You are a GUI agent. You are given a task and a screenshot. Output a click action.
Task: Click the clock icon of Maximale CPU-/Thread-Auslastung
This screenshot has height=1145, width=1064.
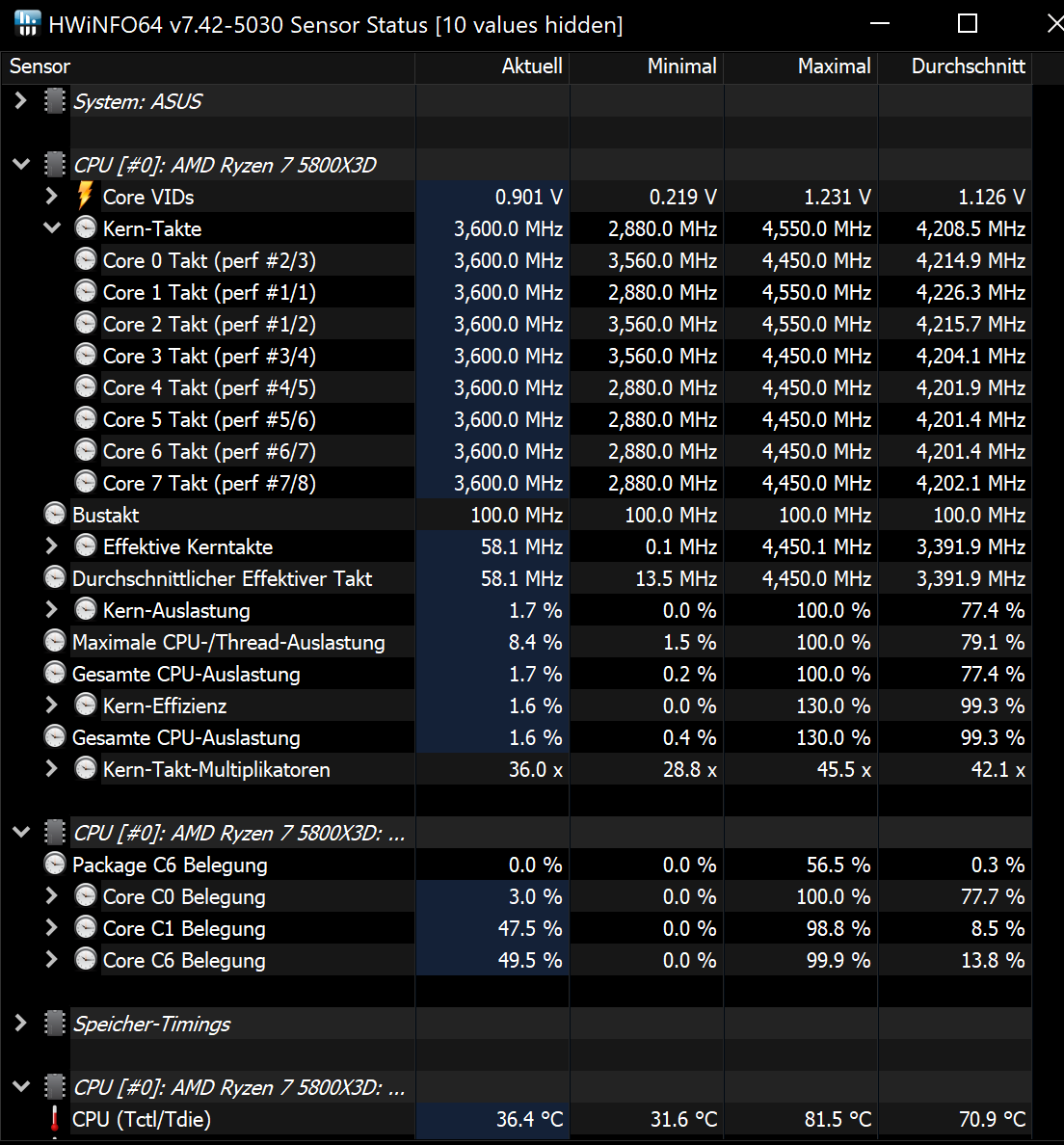pos(55,641)
